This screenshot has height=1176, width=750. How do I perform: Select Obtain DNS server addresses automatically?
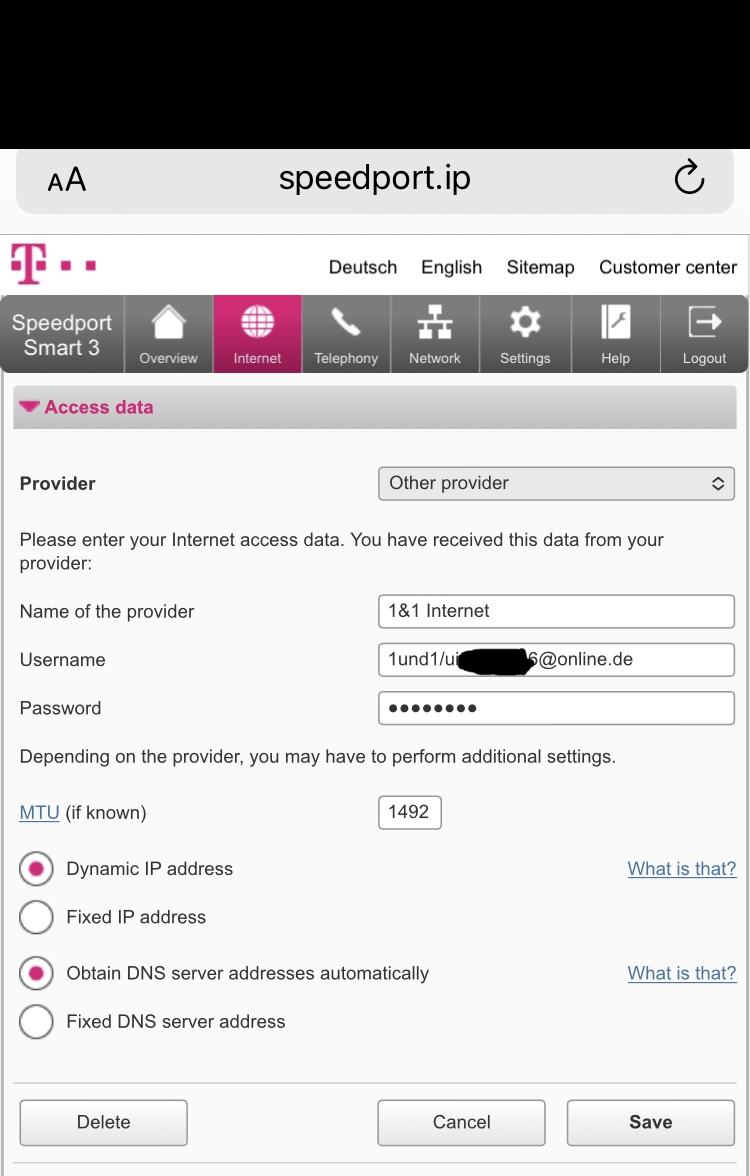pyautogui.click(x=36, y=973)
